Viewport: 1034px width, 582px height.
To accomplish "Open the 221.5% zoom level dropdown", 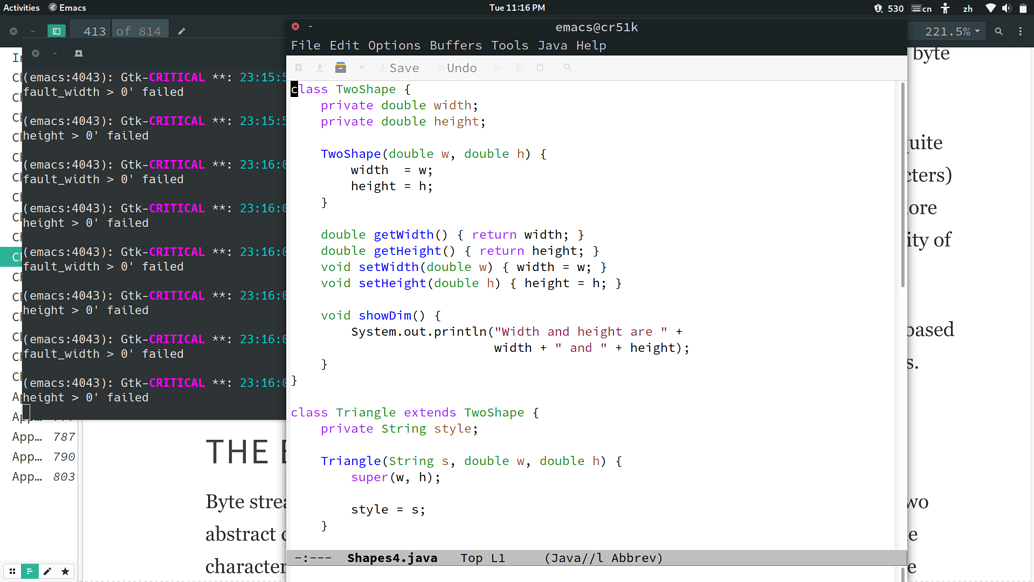I will pos(948,30).
